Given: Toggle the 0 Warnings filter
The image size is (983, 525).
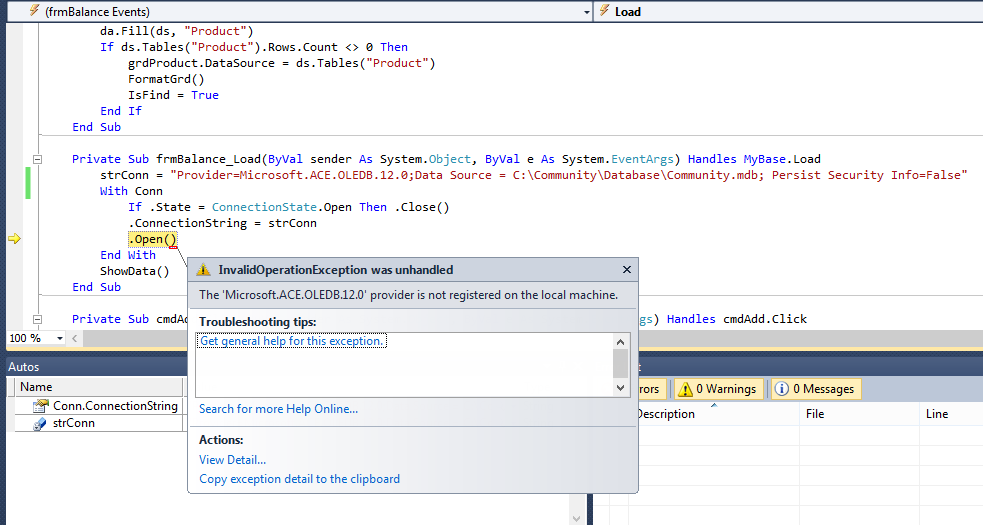Looking at the screenshot, I should 719,389.
